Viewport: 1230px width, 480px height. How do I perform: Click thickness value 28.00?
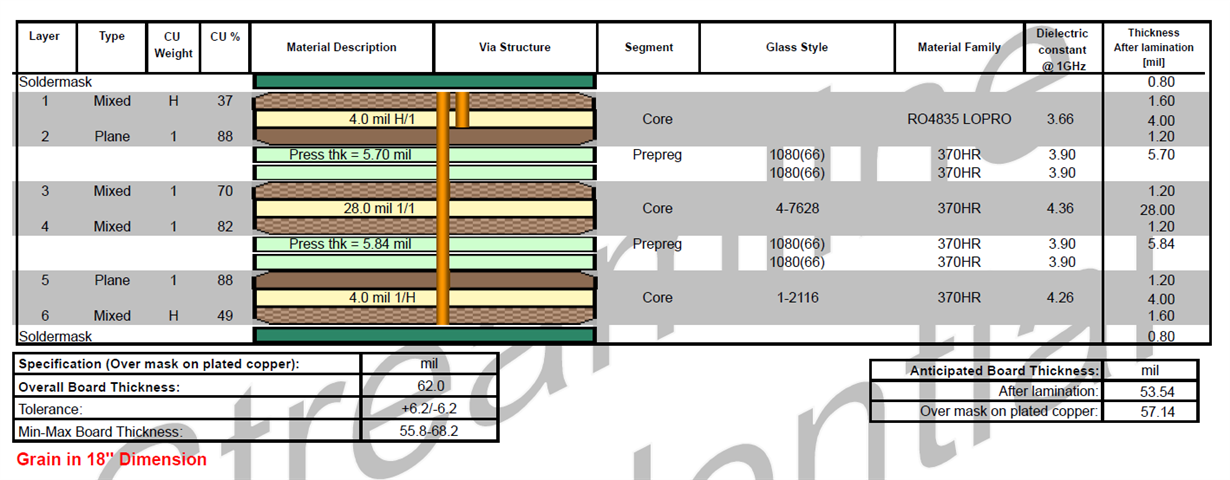[x=1156, y=210]
